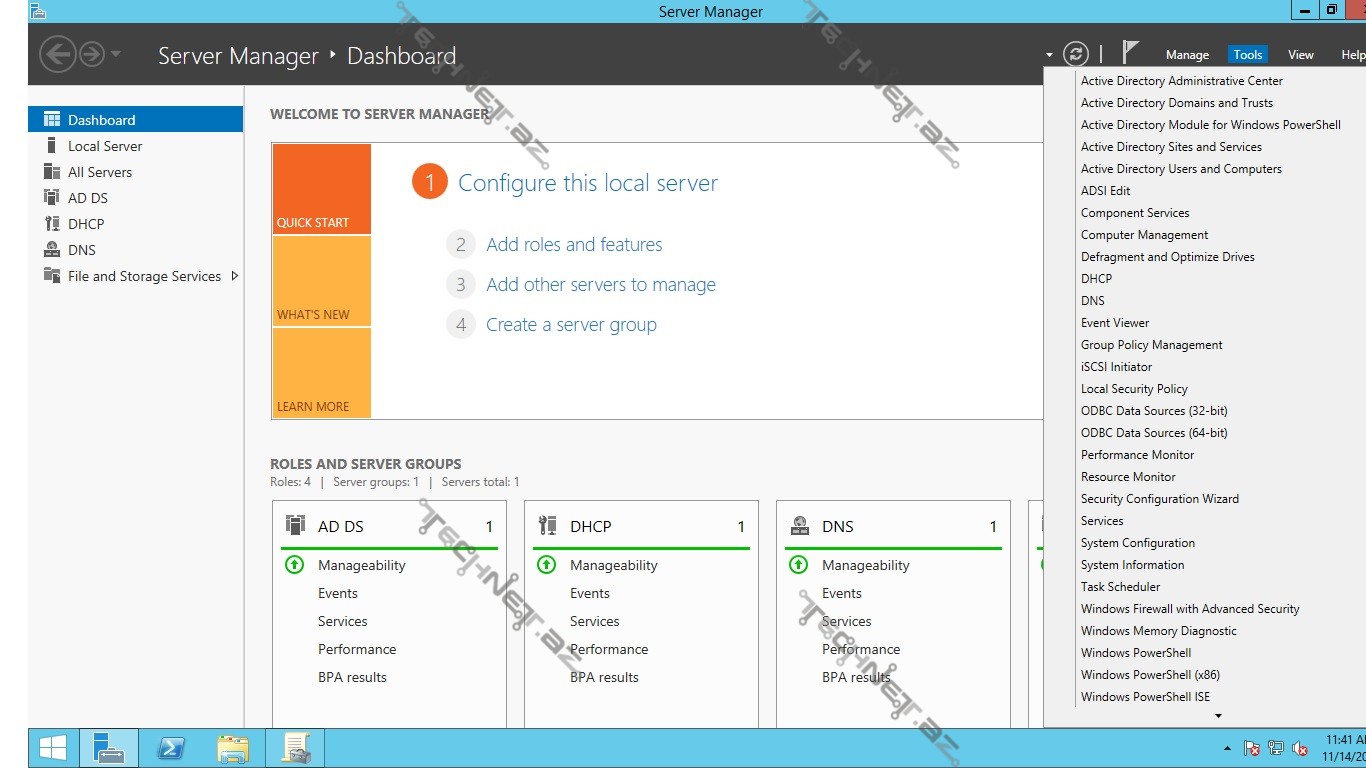This screenshot has height=768, width=1366.
Task: Click the DHCP icon in sidebar
Action: pos(52,224)
